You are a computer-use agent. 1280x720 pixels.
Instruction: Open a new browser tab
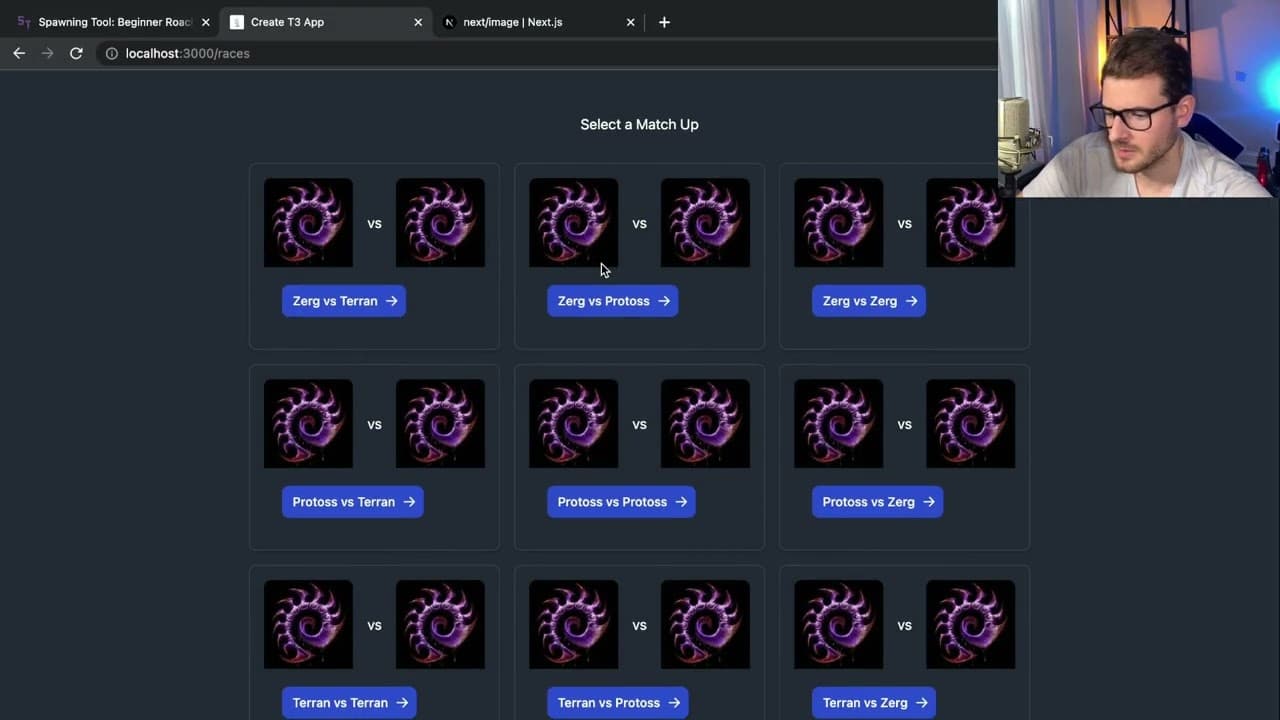(x=664, y=22)
